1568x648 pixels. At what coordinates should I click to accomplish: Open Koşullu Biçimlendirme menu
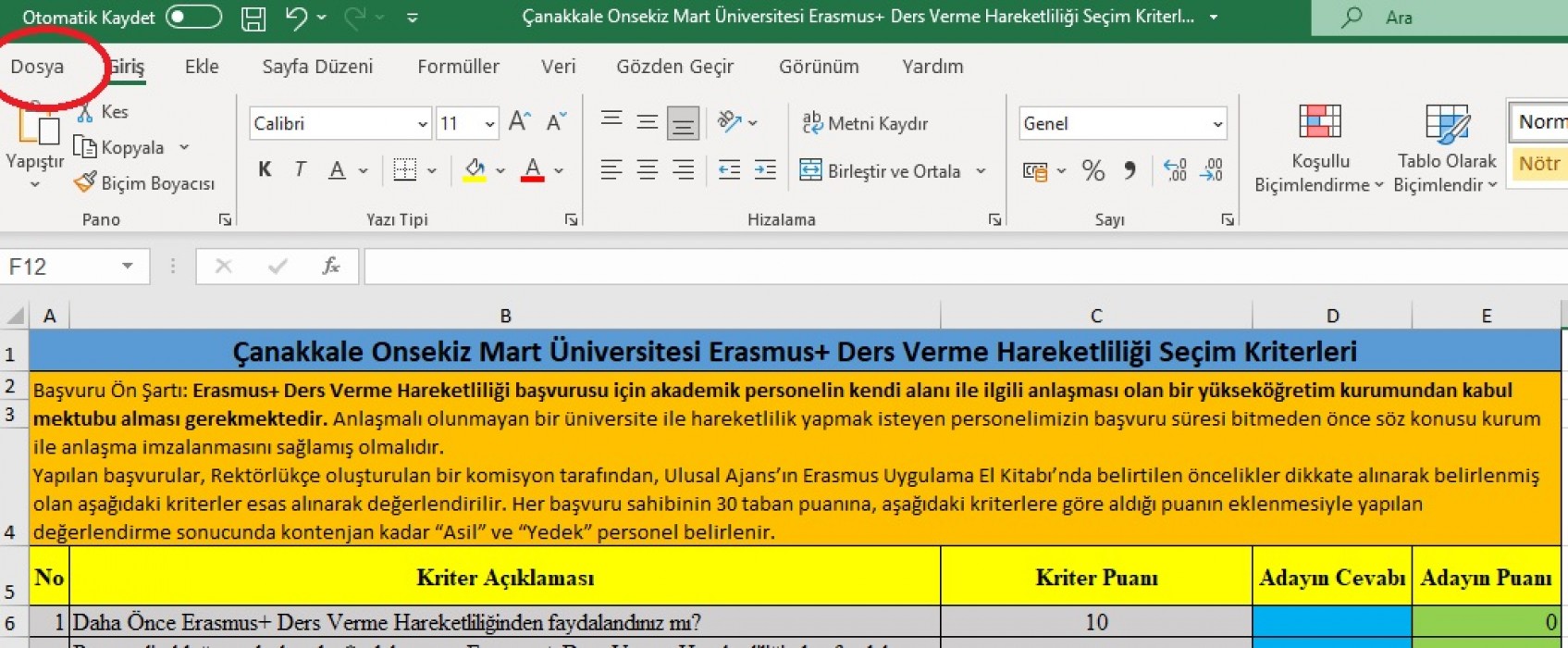(1320, 148)
